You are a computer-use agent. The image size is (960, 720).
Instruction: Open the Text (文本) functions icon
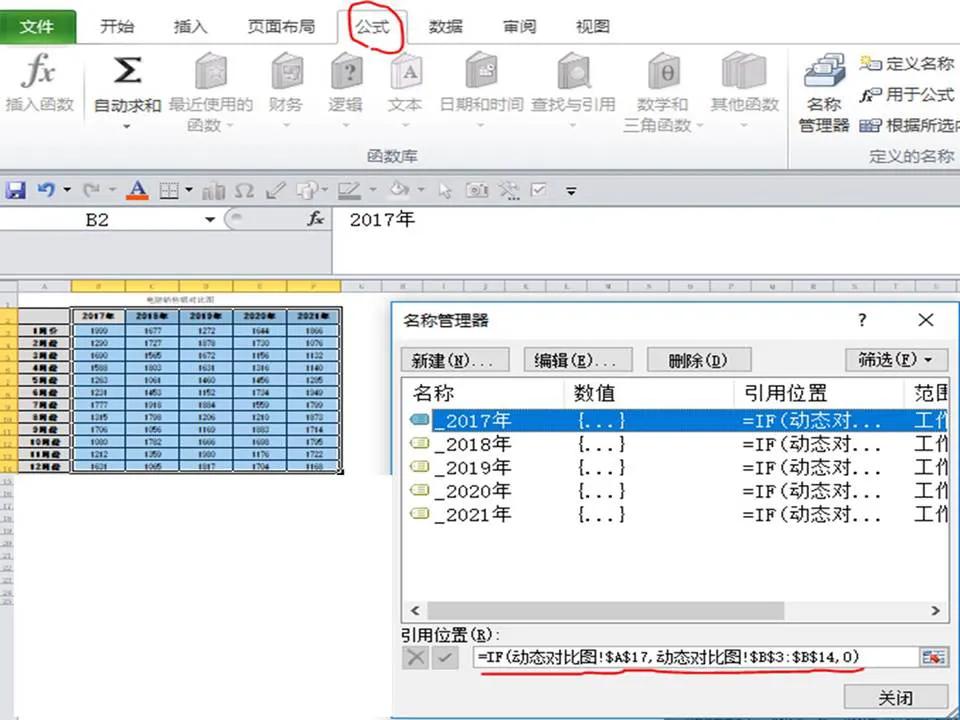coord(405,72)
